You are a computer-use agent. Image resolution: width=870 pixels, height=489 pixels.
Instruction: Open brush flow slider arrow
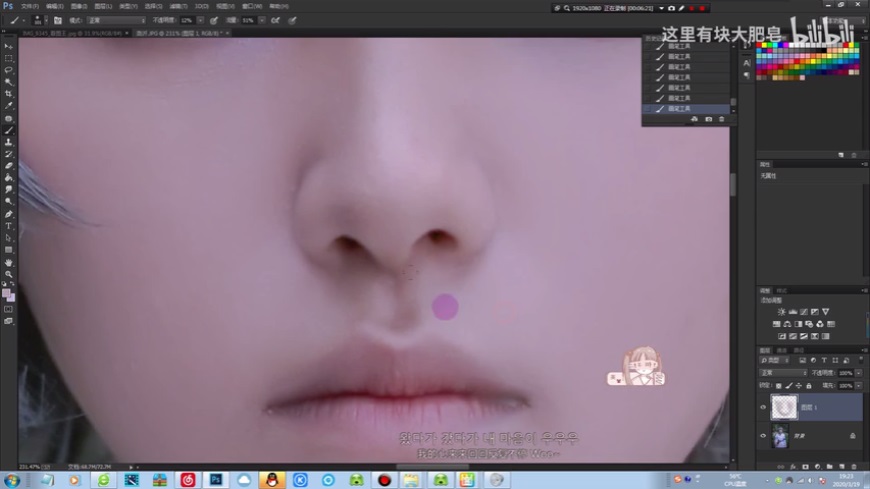(261, 21)
